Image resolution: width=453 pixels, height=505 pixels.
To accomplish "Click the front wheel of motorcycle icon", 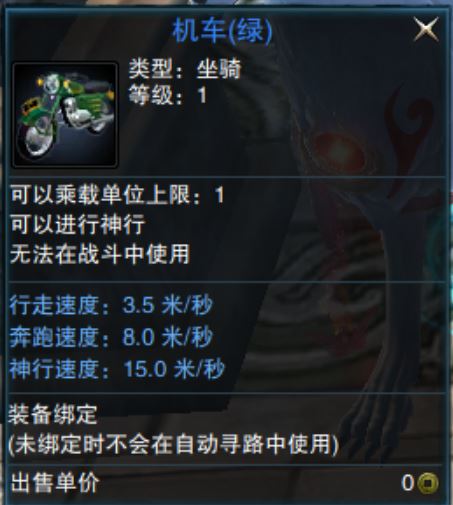I will point(36,138).
